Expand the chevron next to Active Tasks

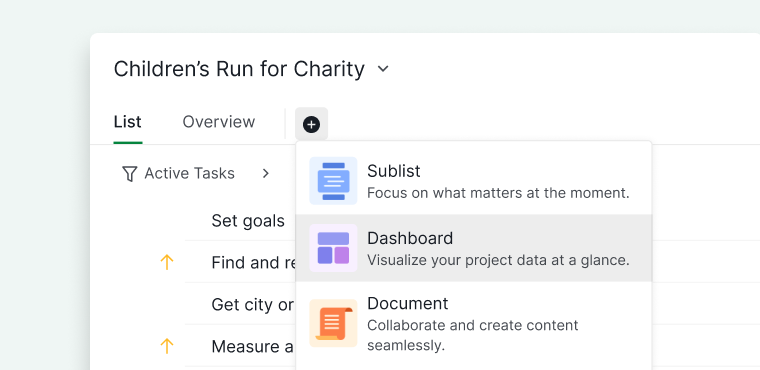(x=266, y=174)
